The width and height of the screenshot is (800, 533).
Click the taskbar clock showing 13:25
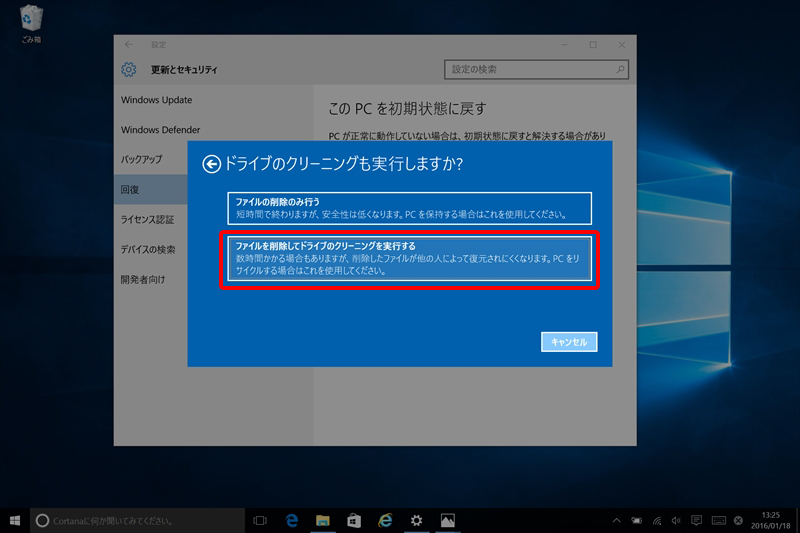[770, 521]
